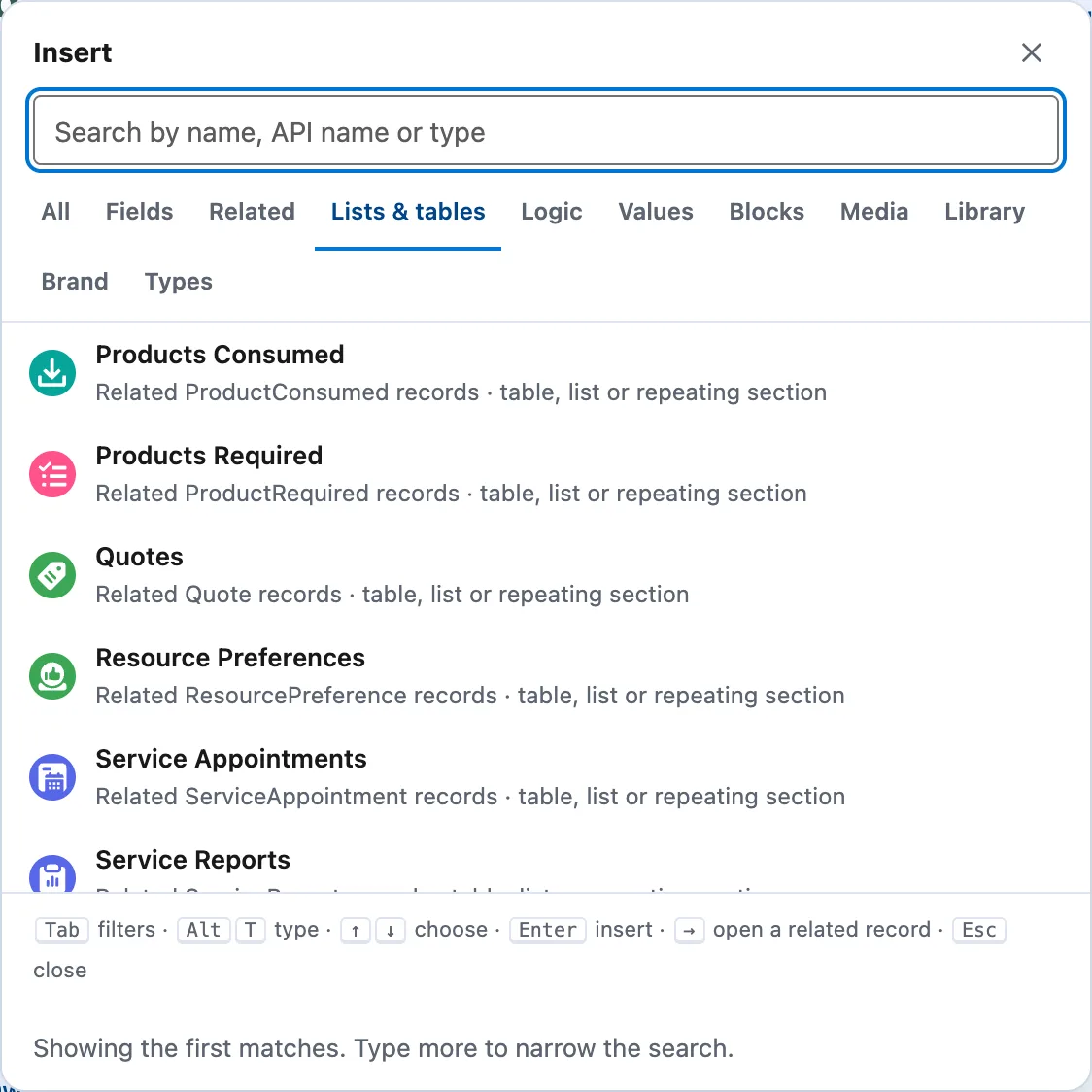Click the Enter key hint
This screenshot has width=1092, height=1092.
[x=548, y=931]
